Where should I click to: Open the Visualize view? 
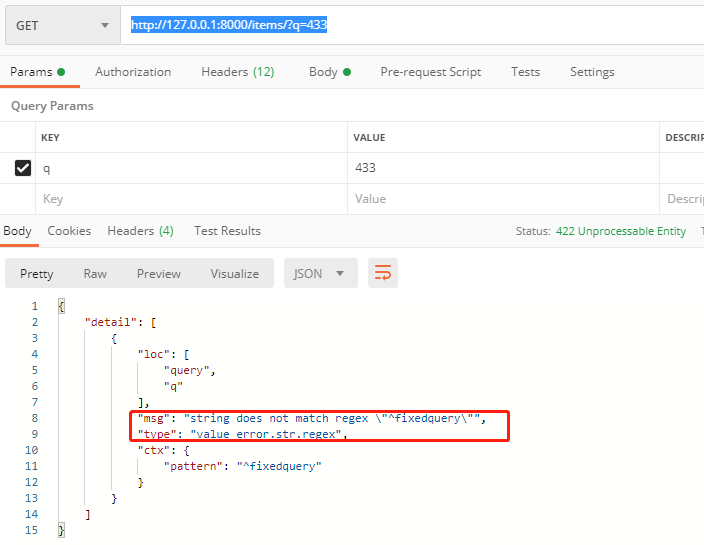tap(234, 273)
